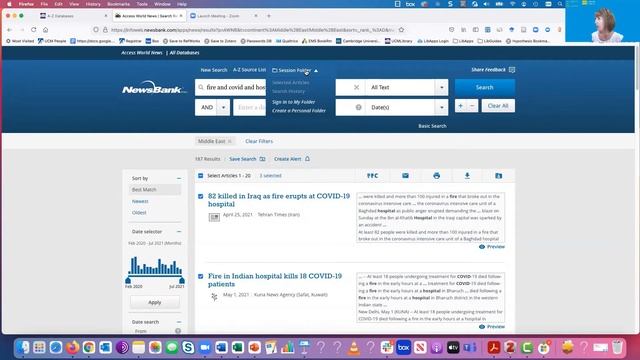Uncheck the Fire in Indian hospital article checkbox
The width and height of the screenshot is (640, 360).
200,276
